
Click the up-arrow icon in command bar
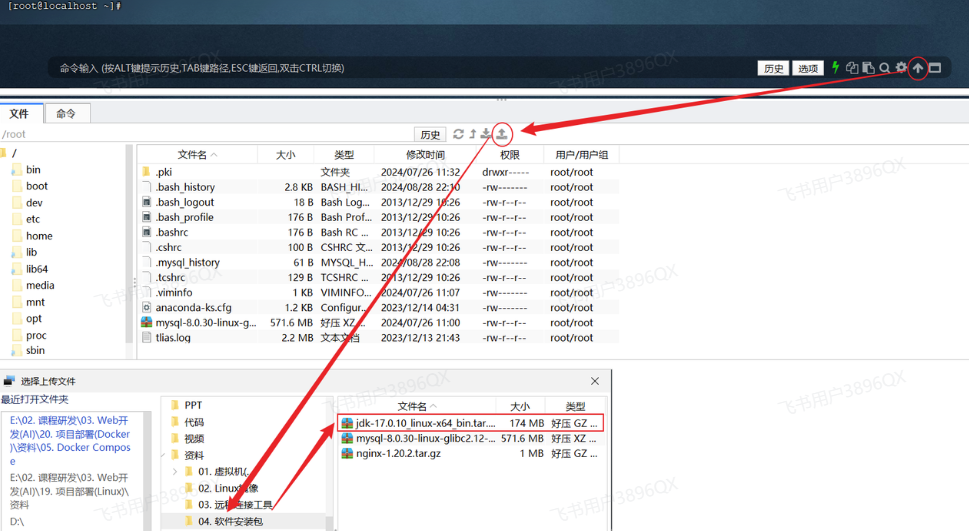pyautogui.click(x=918, y=68)
